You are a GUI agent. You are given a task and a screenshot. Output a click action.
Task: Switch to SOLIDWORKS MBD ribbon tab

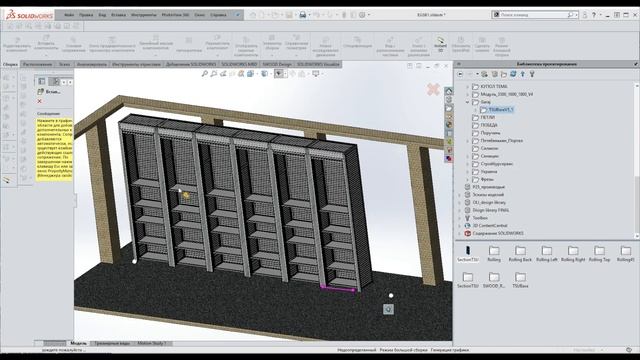point(240,64)
